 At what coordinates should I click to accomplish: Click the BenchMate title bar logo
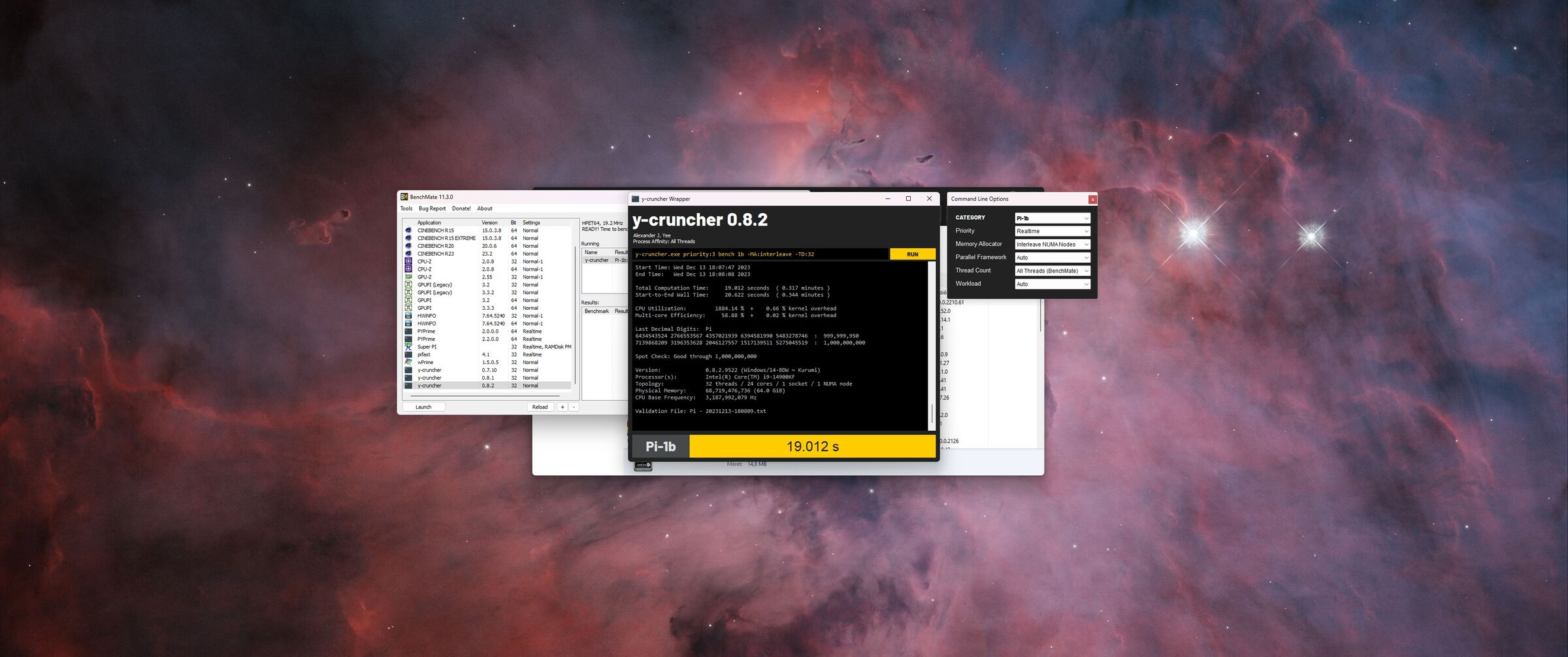[x=404, y=197]
